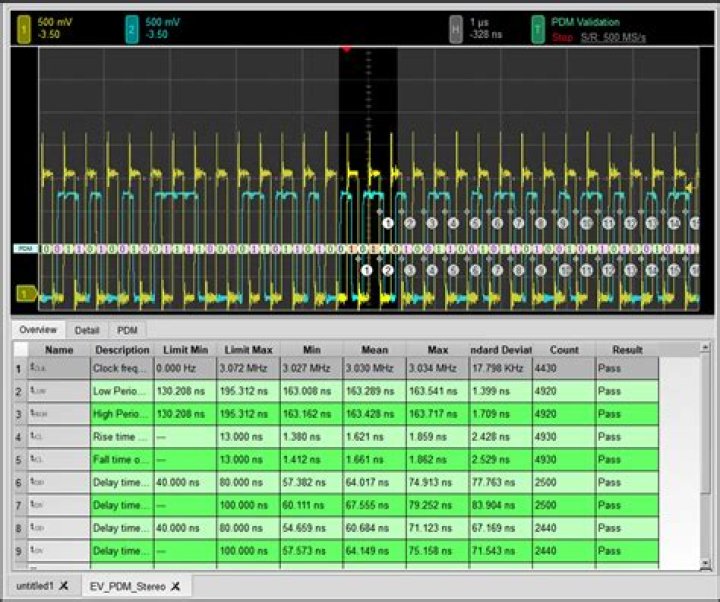
Task: Select the '2440' count in row 9
Action: [564, 551]
